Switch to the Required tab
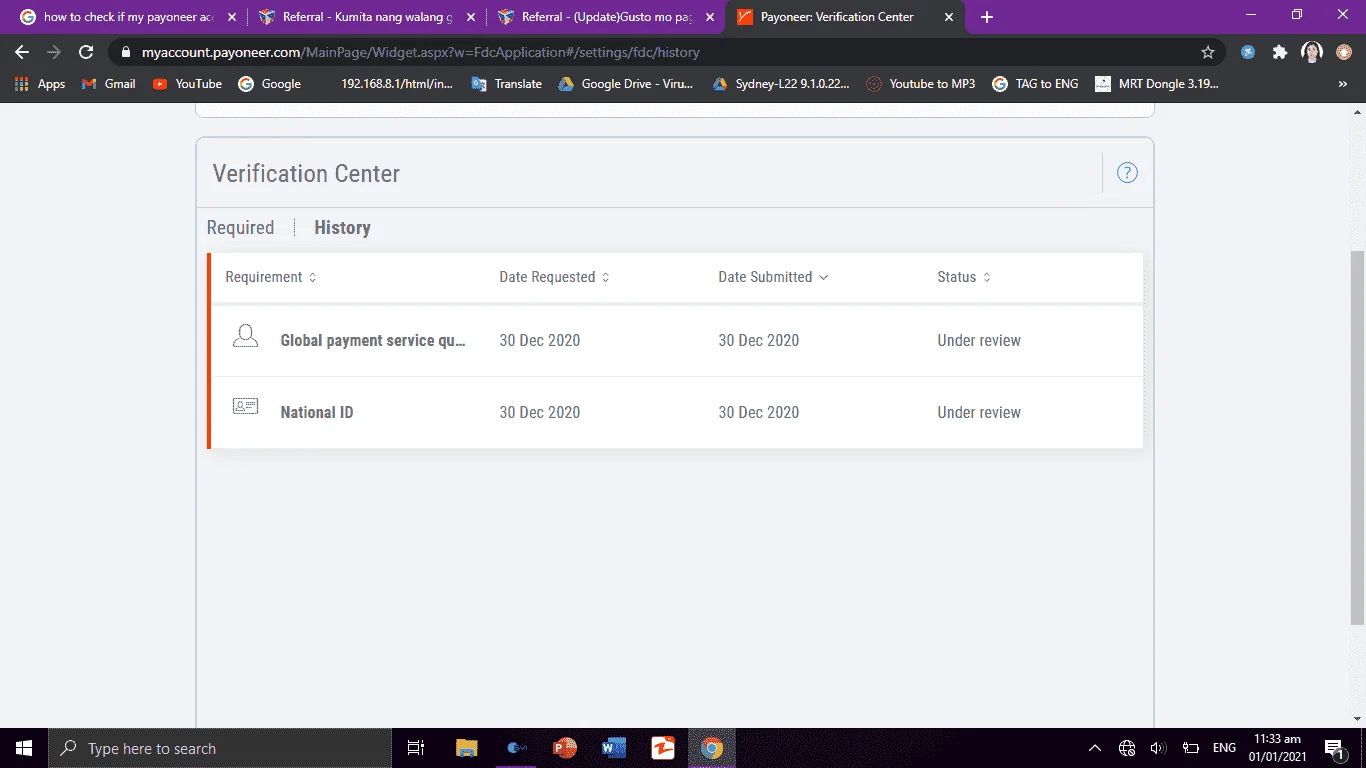Viewport: 1366px width, 768px height. tap(240, 228)
